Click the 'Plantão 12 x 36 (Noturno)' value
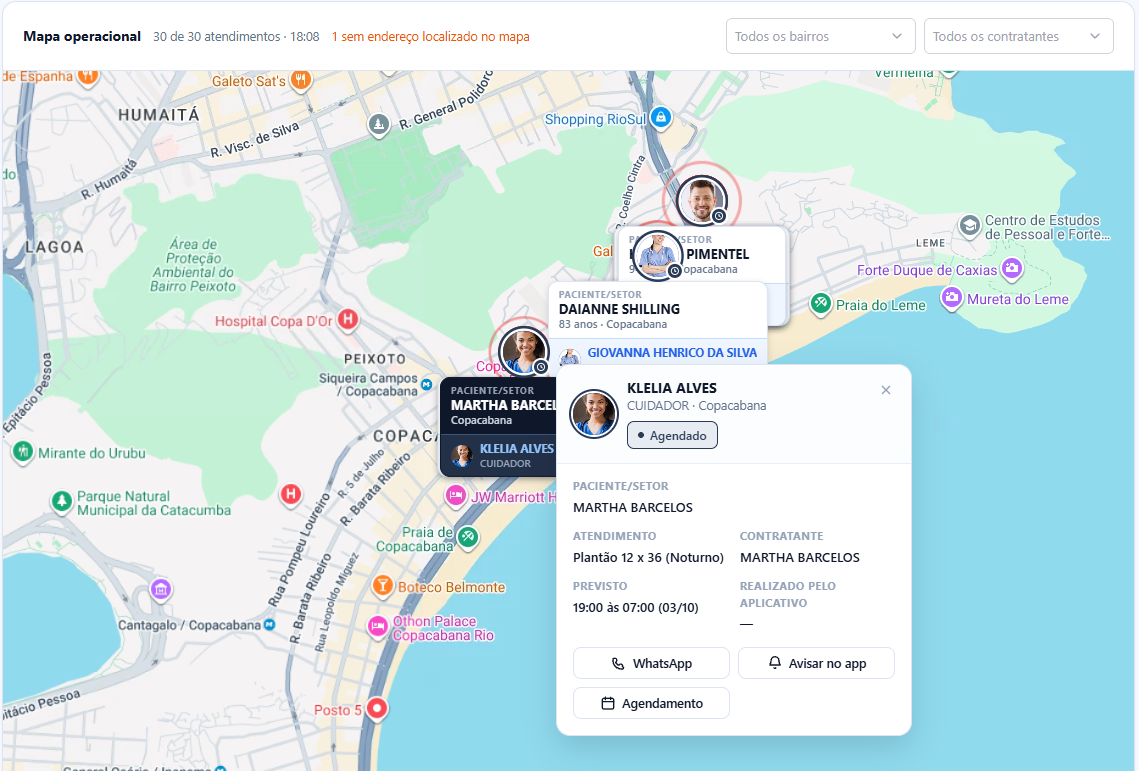 649,557
